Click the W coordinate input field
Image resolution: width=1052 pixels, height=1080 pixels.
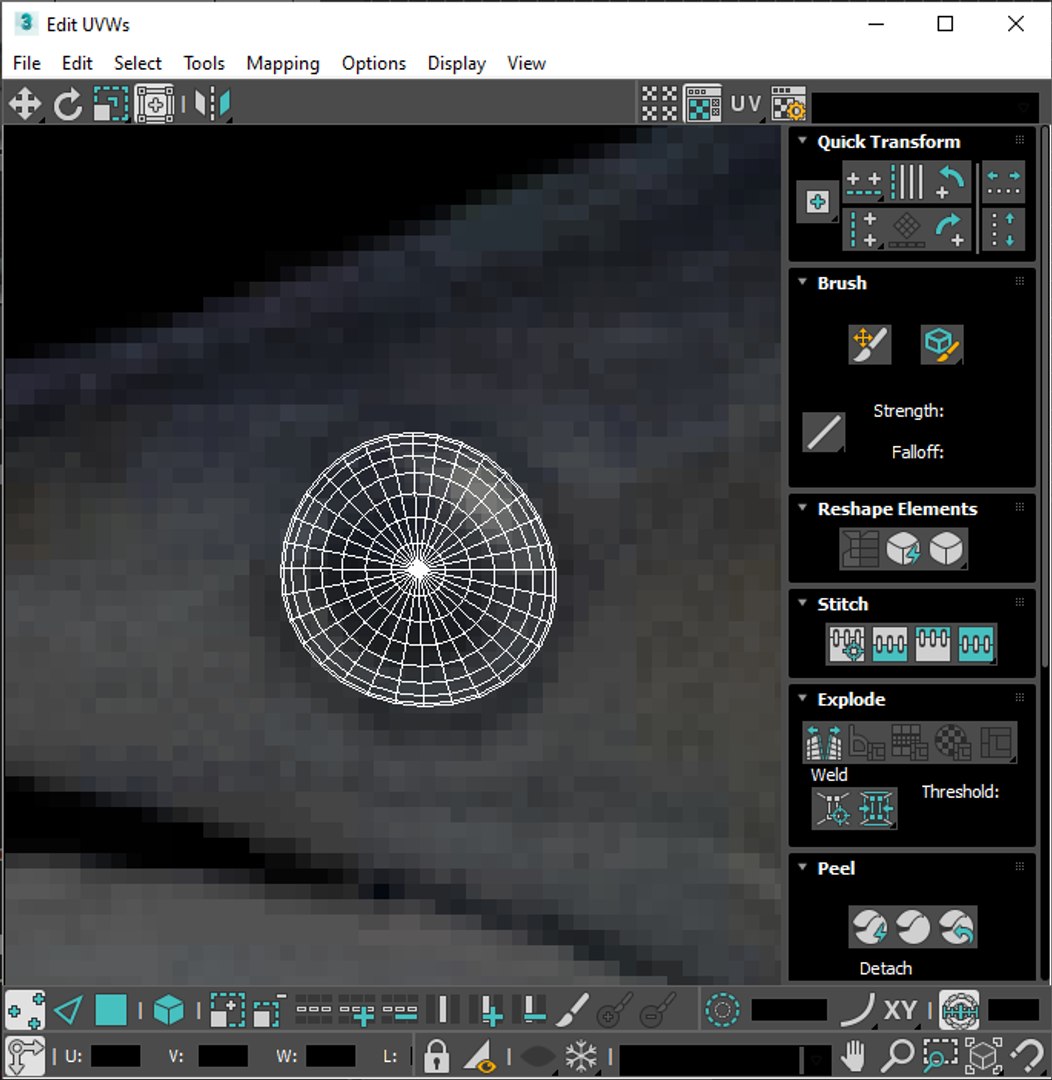[330, 1056]
